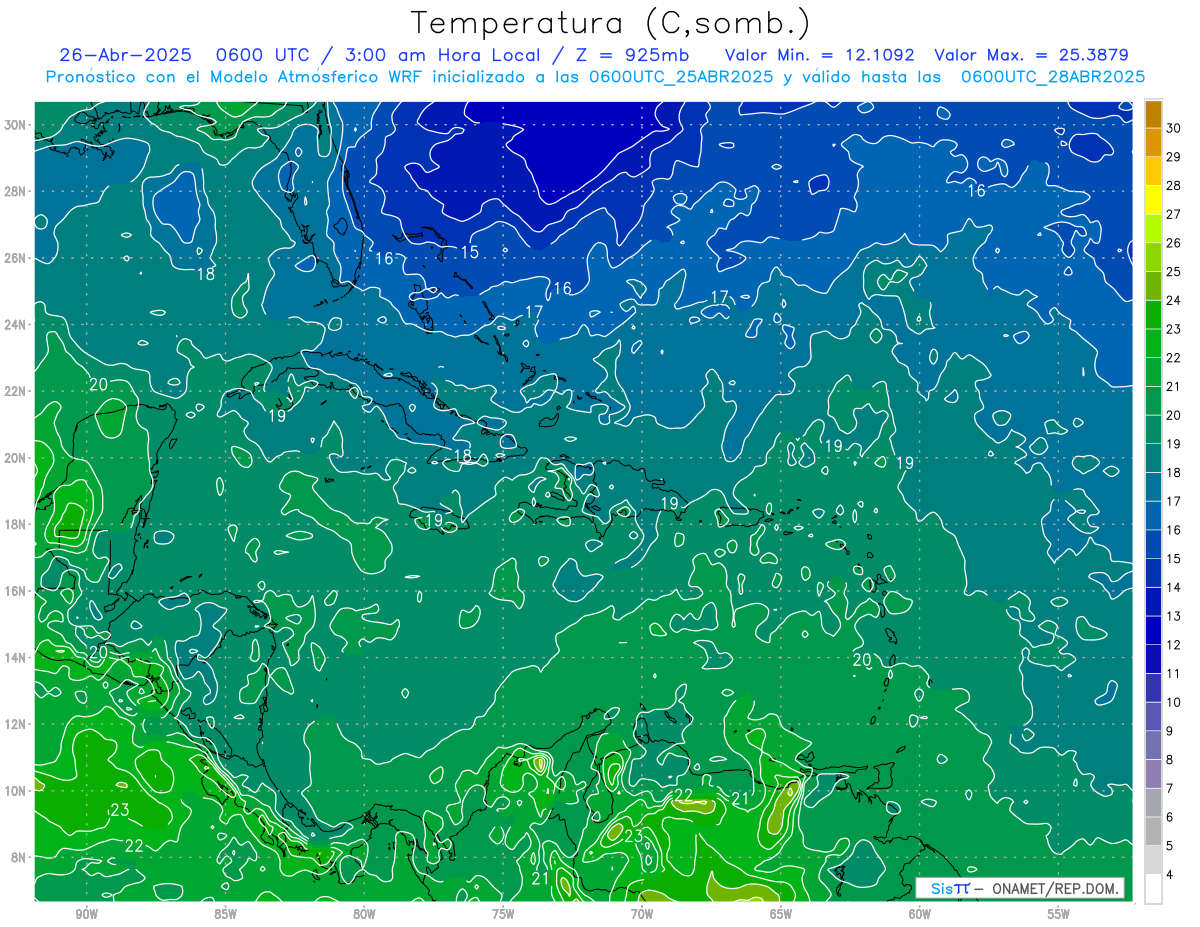Click the color scale label "12"

coord(1174,645)
